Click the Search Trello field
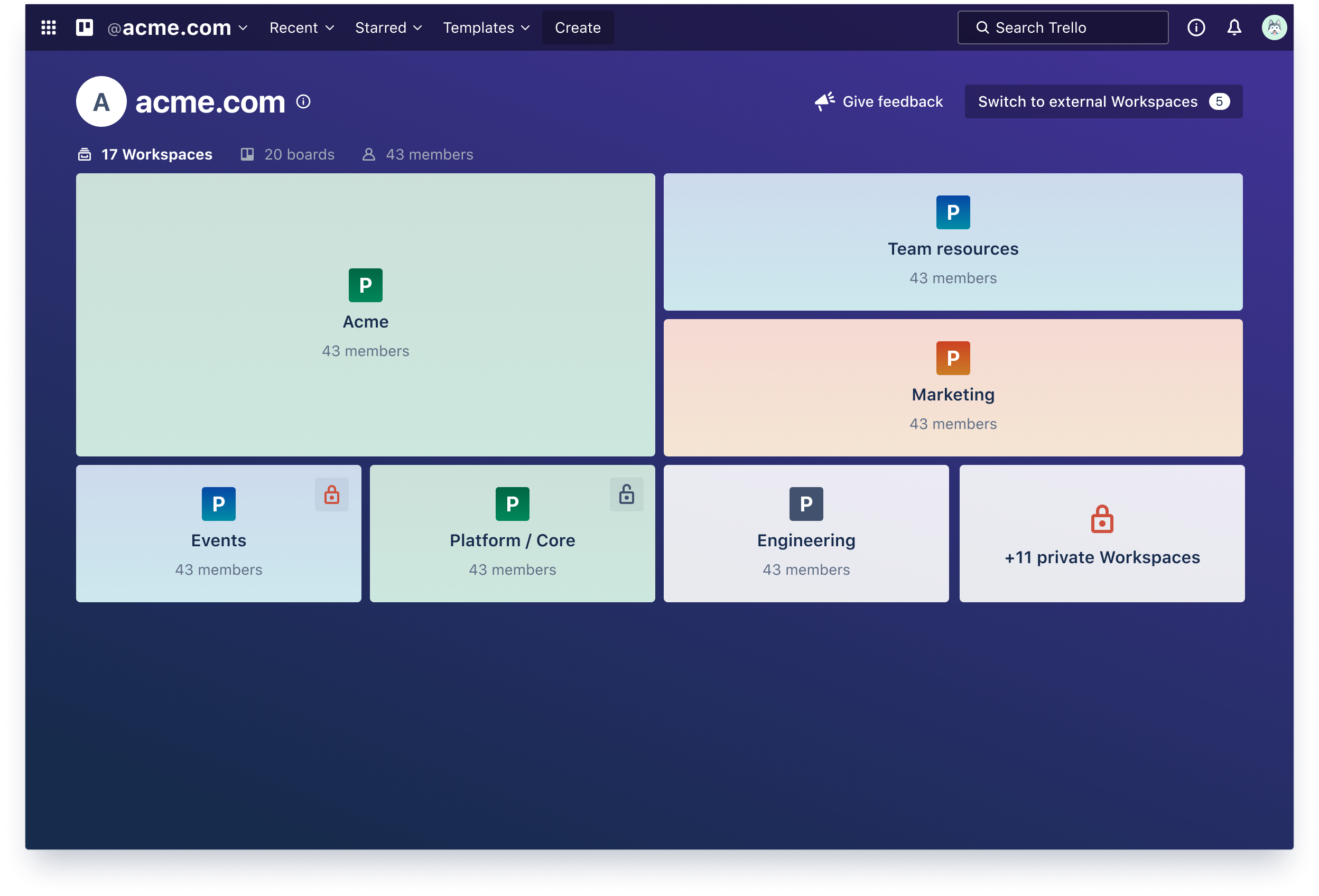The height and width of the screenshot is (896, 1319). pyautogui.click(x=1063, y=27)
